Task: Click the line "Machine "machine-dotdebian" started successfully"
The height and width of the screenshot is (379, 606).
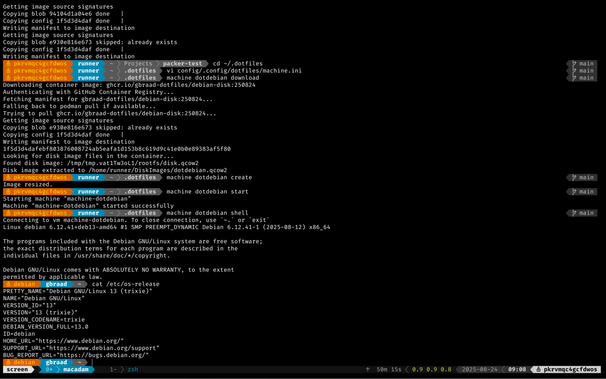Action: tap(88, 206)
